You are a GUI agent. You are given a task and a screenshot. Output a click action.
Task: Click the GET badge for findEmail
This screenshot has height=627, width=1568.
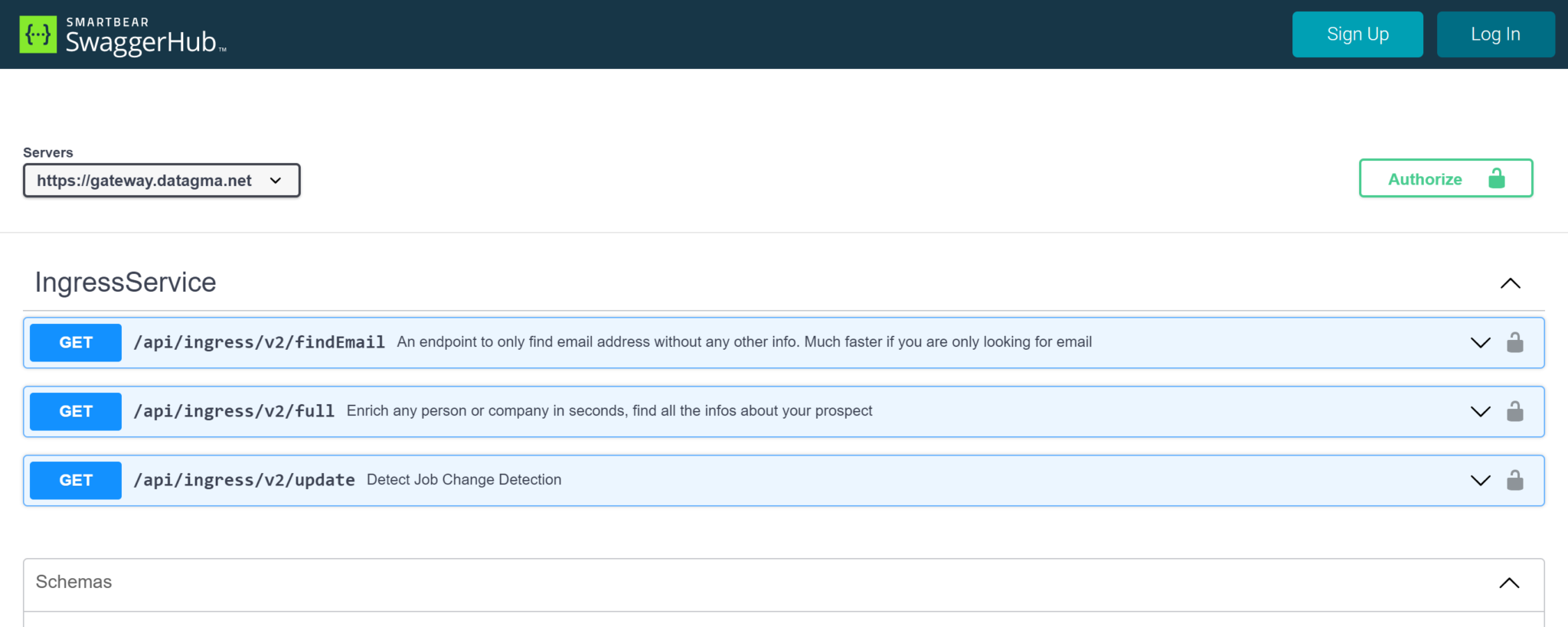coord(76,342)
